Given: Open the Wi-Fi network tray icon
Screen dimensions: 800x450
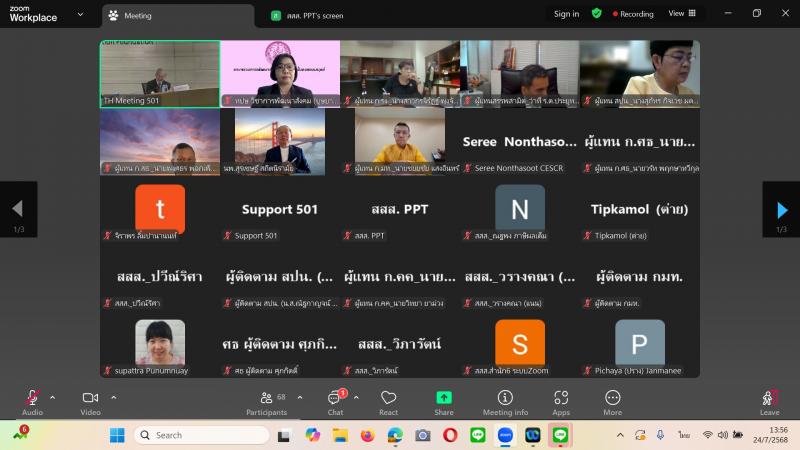Looking at the screenshot, I should 707,435.
